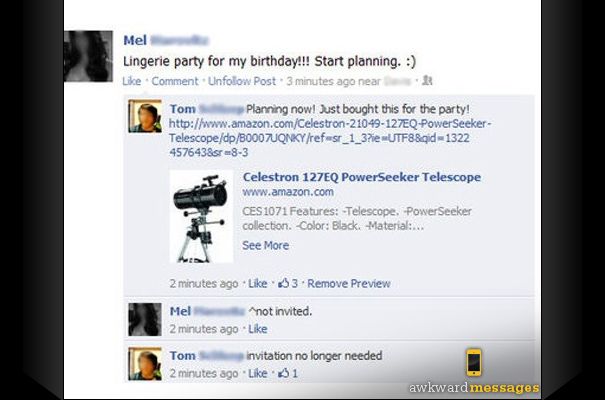Expand See More in product description
Image resolution: width=605 pixels, height=400 pixels.
265,245
